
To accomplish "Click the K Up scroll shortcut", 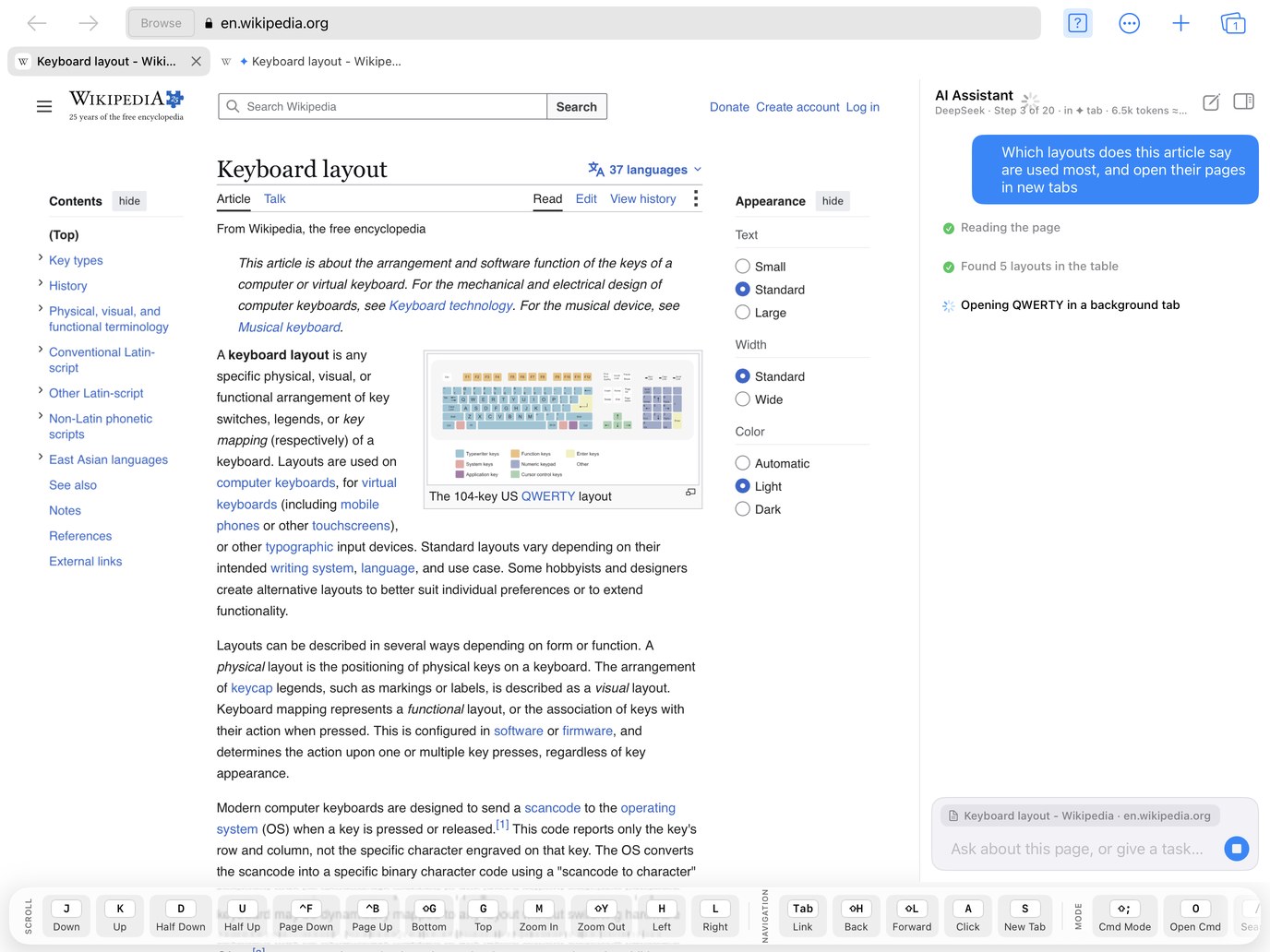I will [x=120, y=916].
